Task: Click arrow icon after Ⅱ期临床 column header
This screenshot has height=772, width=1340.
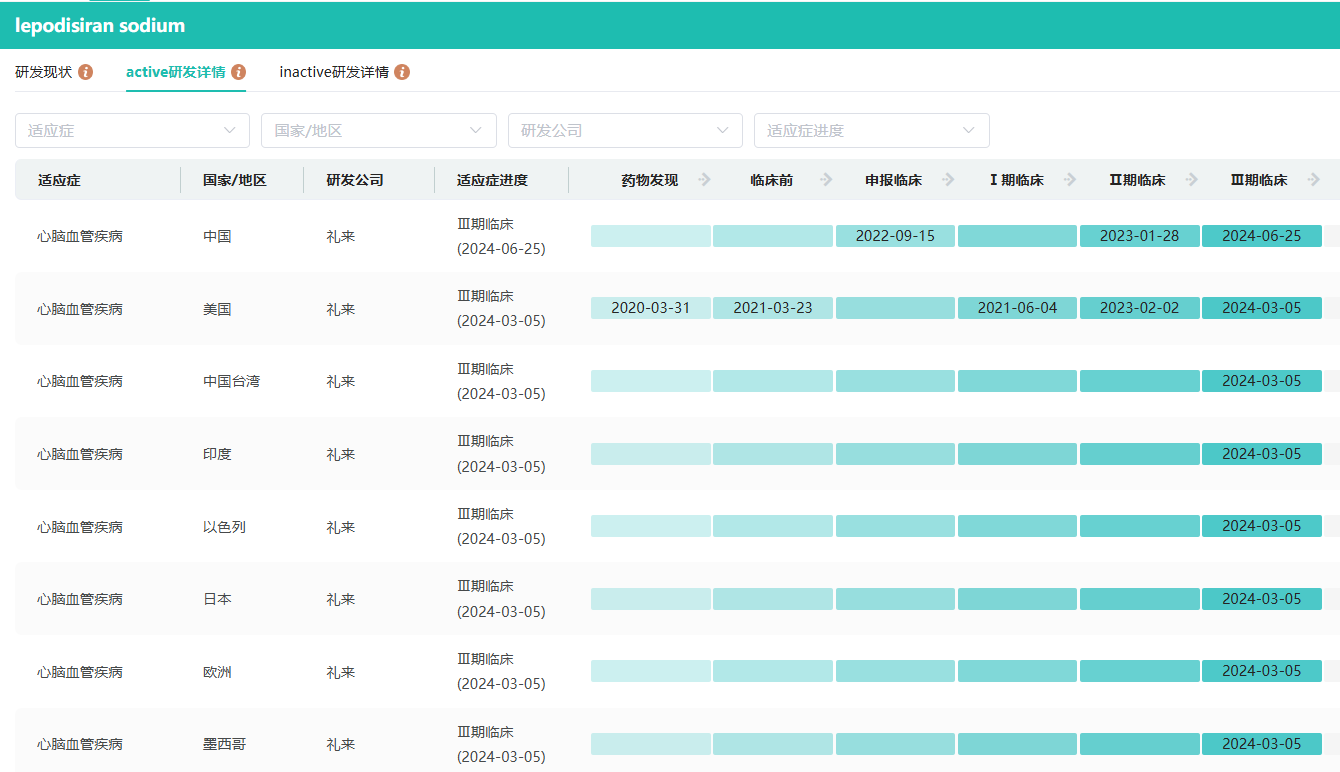Action: [1192, 180]
